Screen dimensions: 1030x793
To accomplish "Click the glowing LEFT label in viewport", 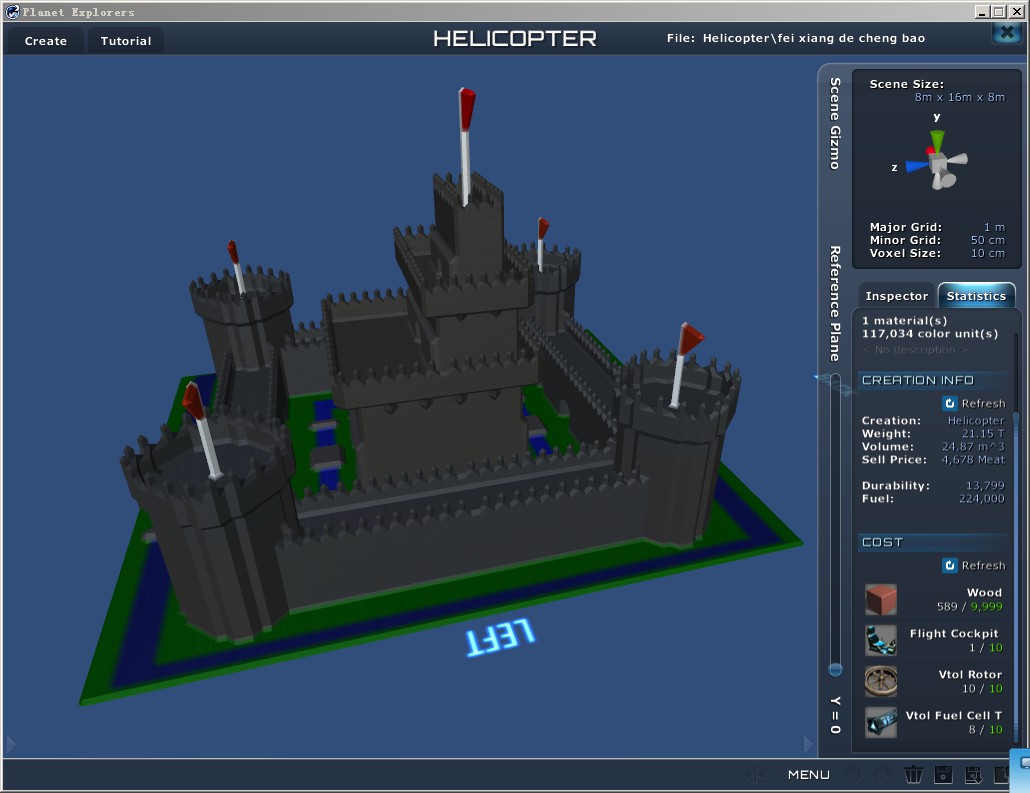I will [500, 637].
